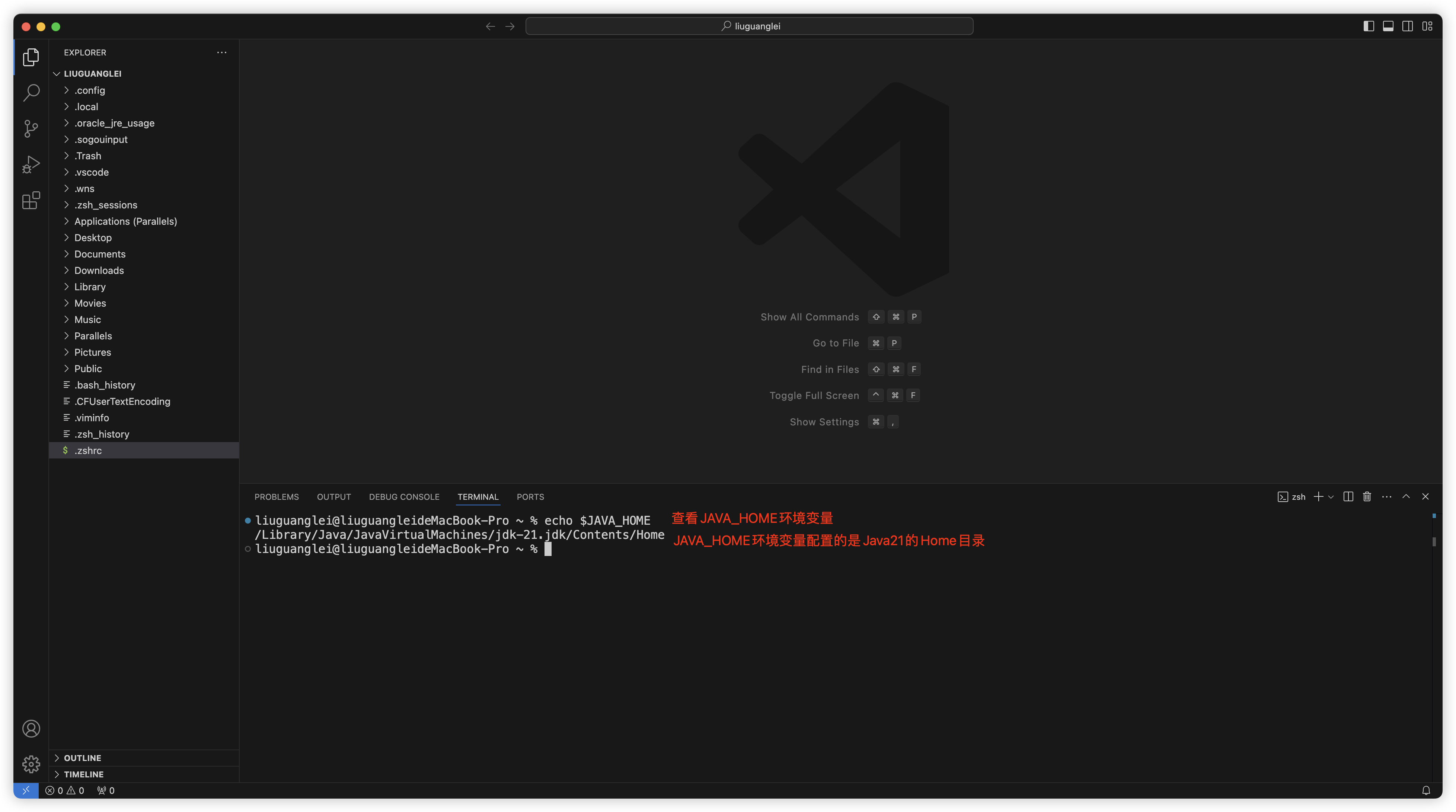Click errors and warnings status indicator

point(64,790)
